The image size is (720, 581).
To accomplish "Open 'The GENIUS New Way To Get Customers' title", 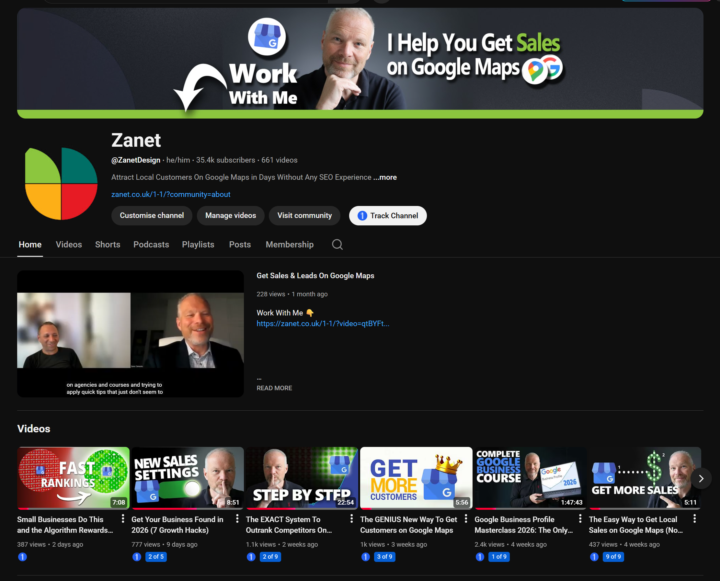I will 409,525.
